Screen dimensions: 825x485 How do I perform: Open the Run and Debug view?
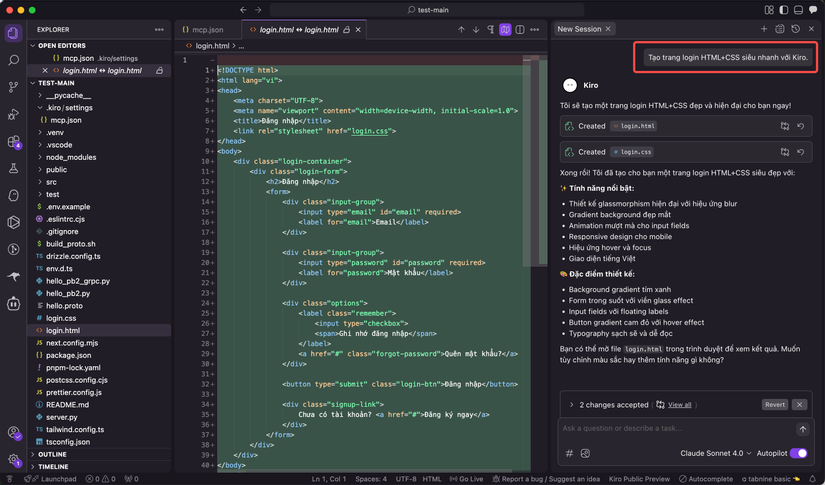click(13, 114)
